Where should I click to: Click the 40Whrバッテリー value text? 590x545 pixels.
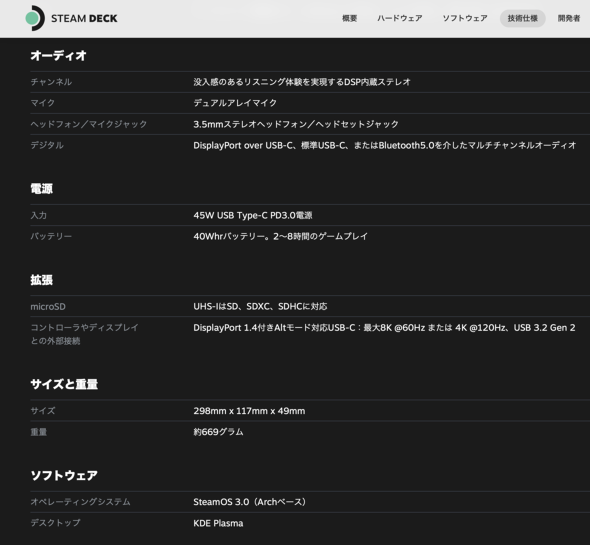[x=280, y=236]
